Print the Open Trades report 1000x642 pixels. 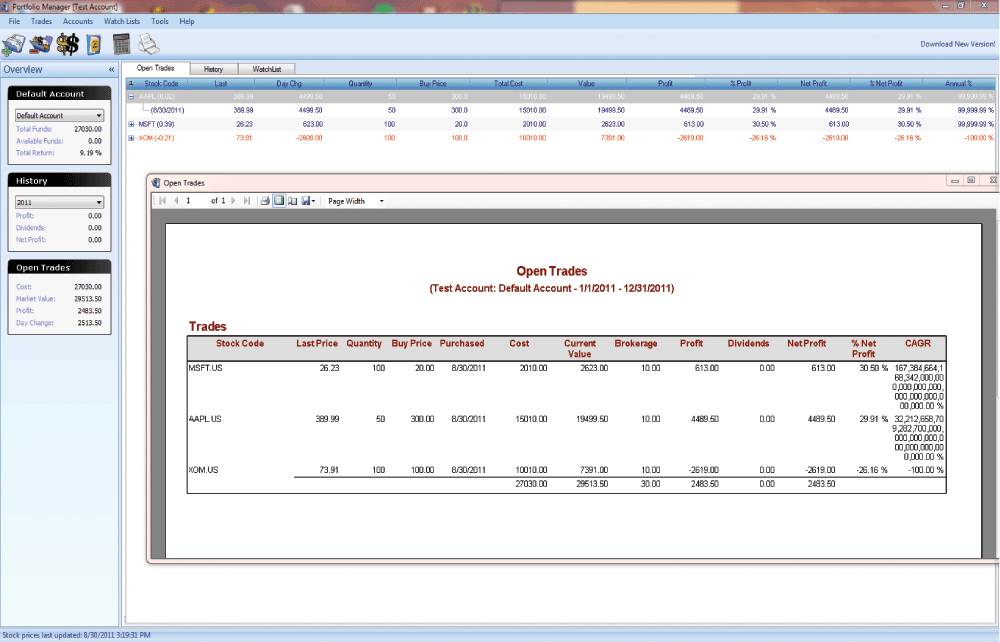tap(265, 201)
